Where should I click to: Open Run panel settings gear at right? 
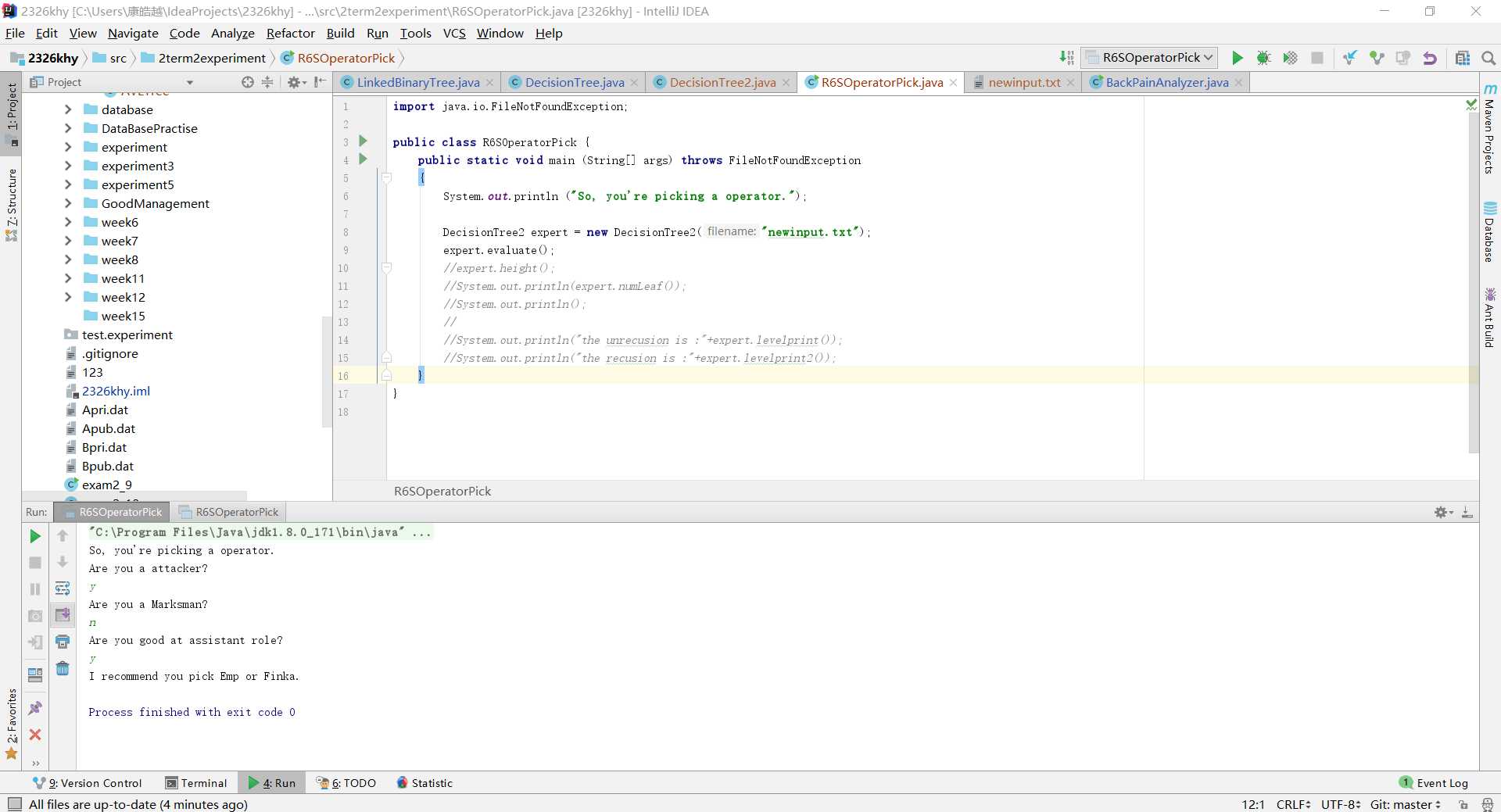1443,512
